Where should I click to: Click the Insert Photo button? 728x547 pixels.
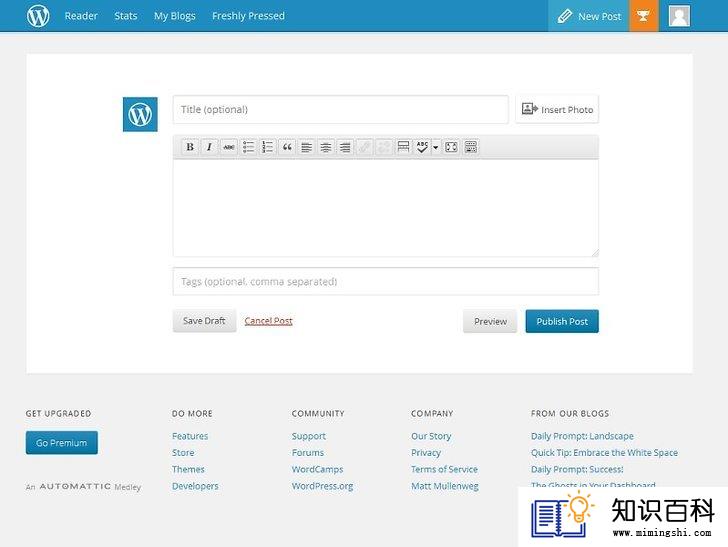tap(557, 110)
